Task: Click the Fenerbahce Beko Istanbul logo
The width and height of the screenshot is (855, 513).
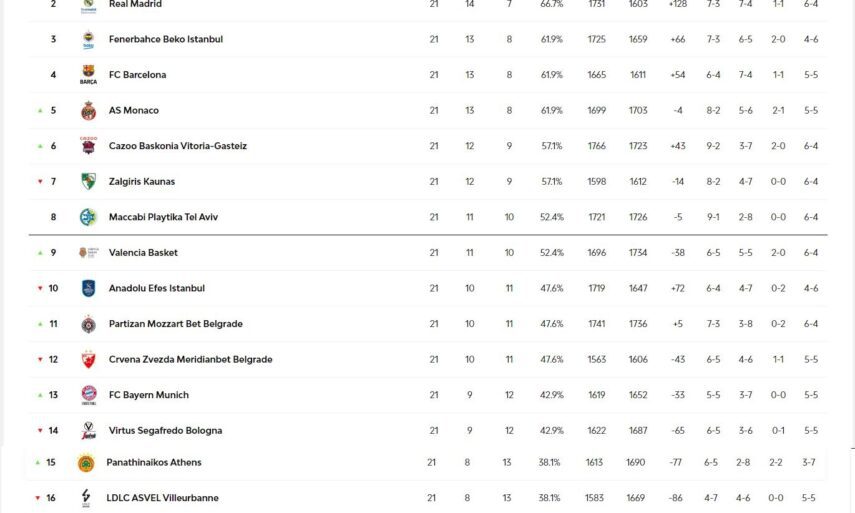Action: point(88,40)
